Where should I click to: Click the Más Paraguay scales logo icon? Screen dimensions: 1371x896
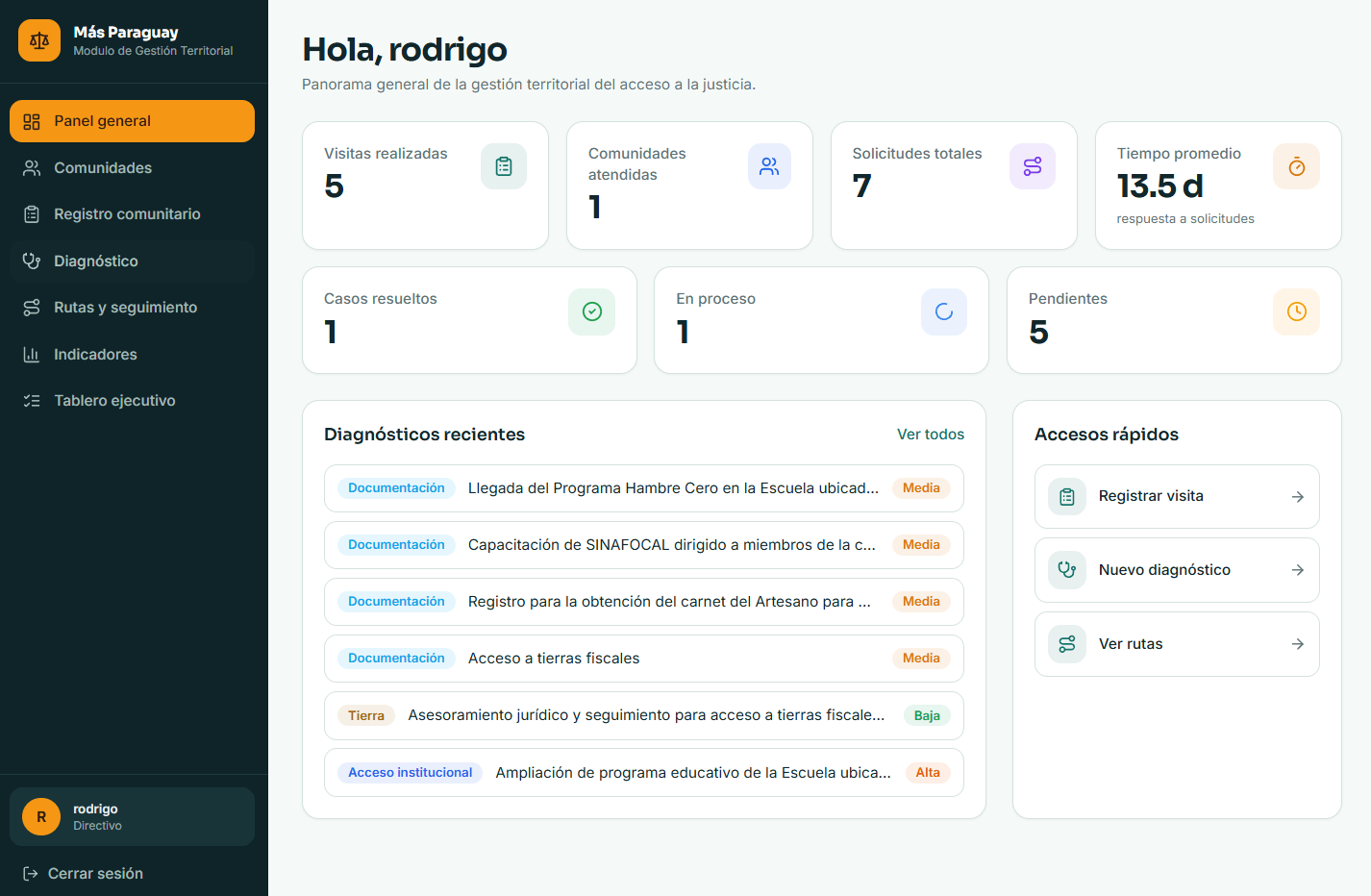coord(39,40)
